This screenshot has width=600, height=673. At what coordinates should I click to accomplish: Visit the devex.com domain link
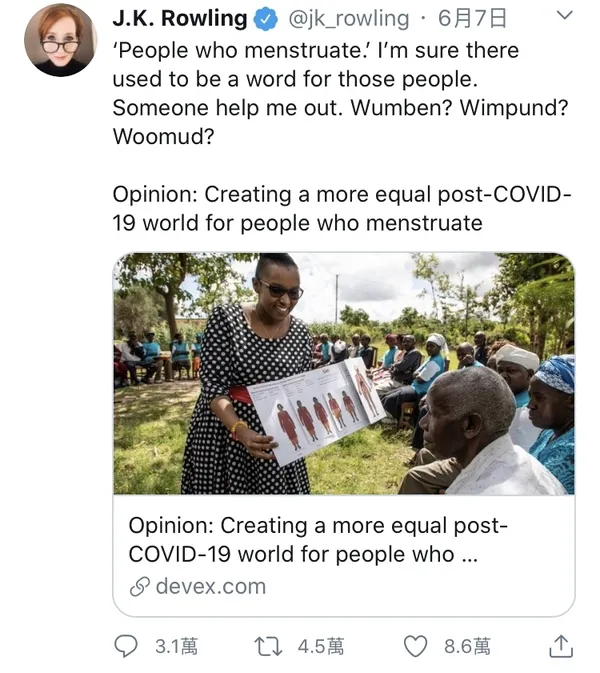point(211,587)
